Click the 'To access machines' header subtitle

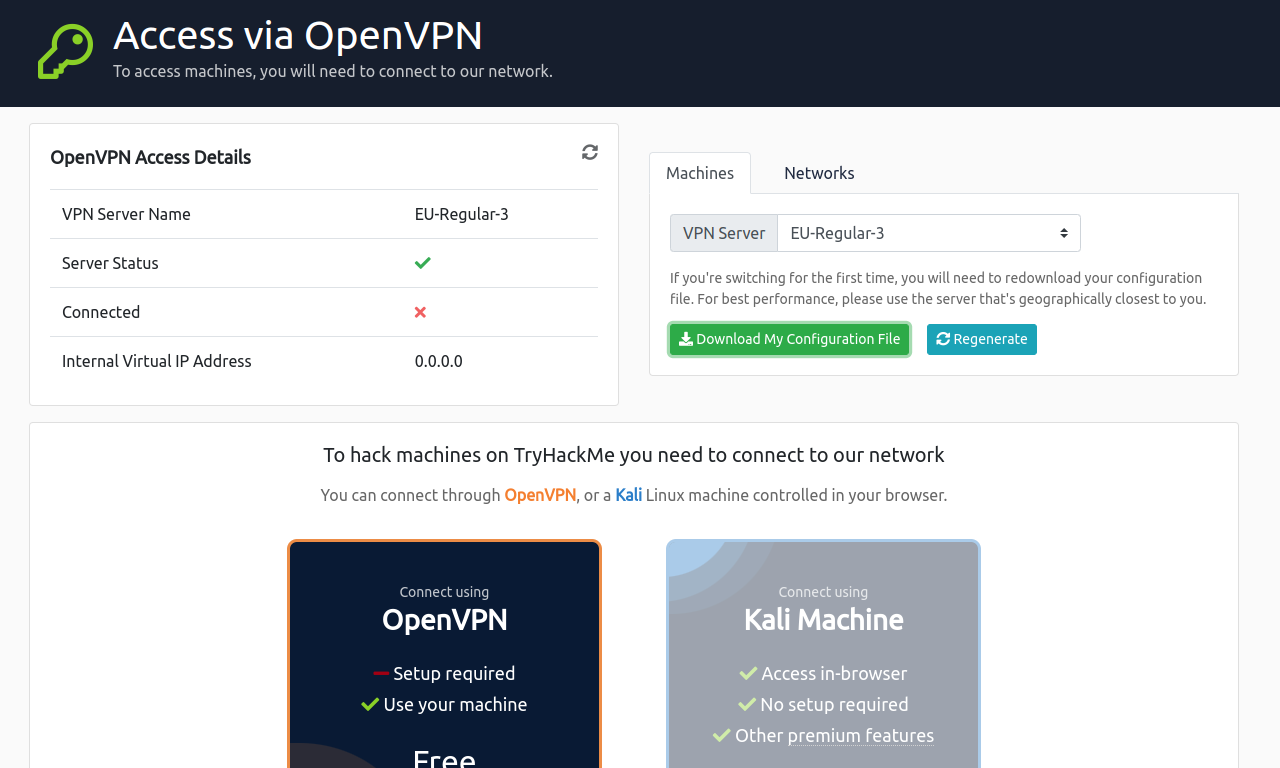click(333, 71)
